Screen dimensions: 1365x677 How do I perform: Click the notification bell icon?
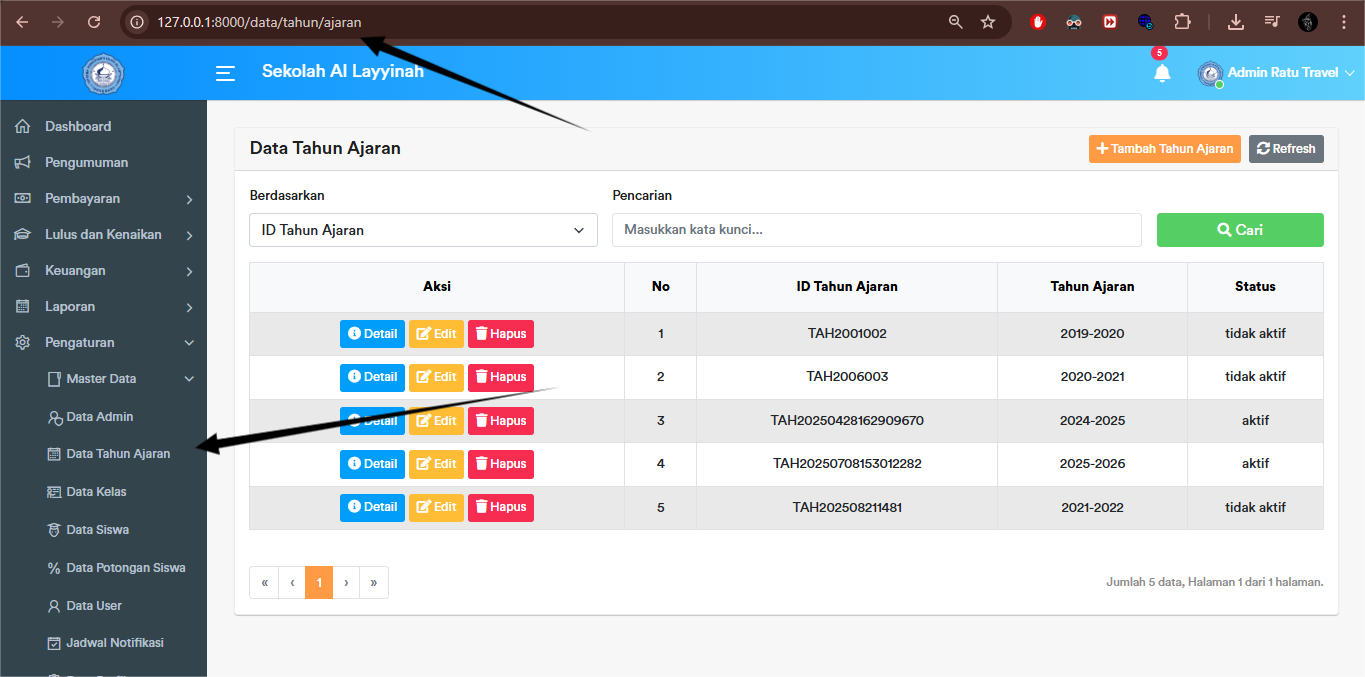pos(1161,73)
